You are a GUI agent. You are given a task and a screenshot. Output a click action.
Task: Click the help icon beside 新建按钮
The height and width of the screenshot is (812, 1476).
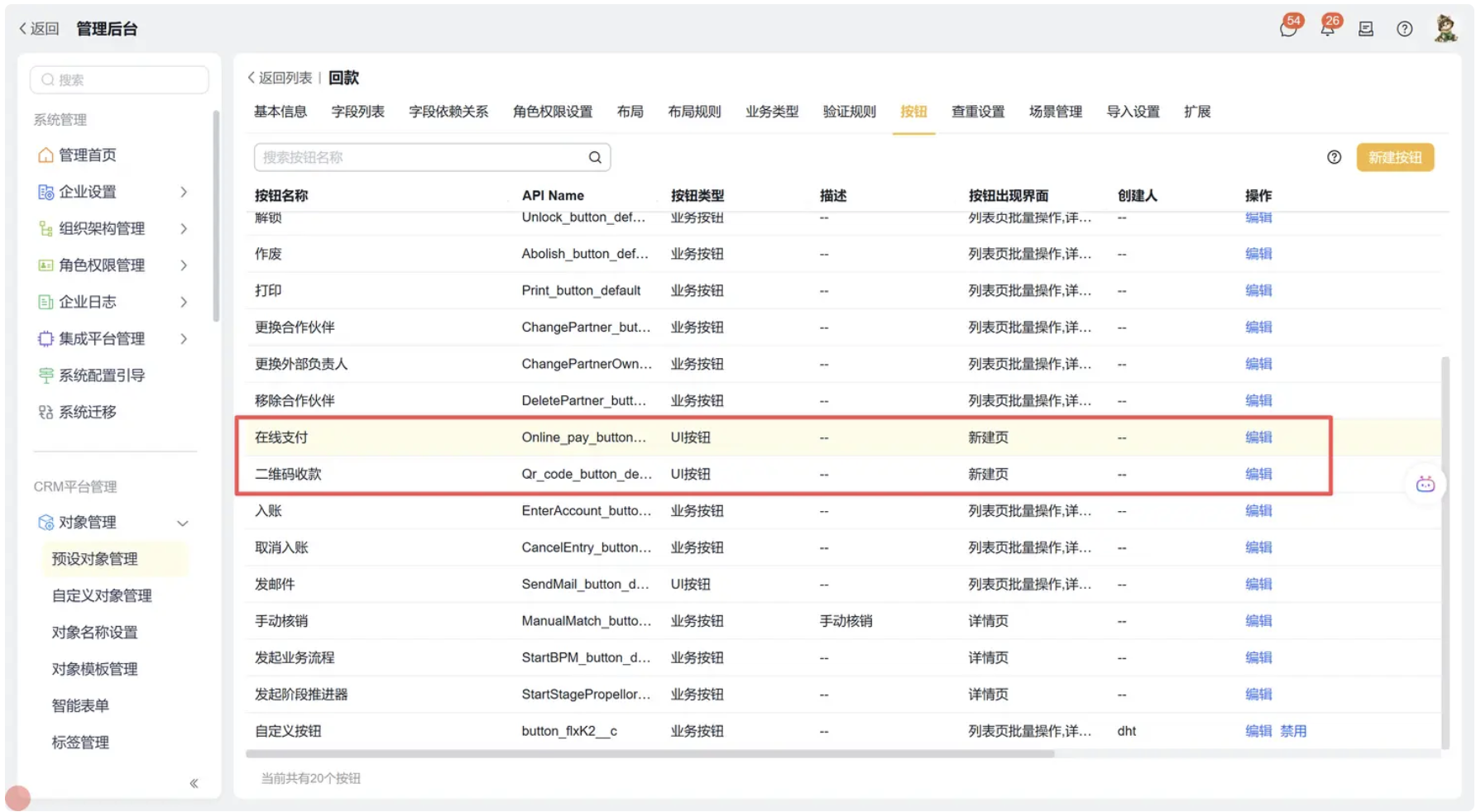(x=1334, y=157)
